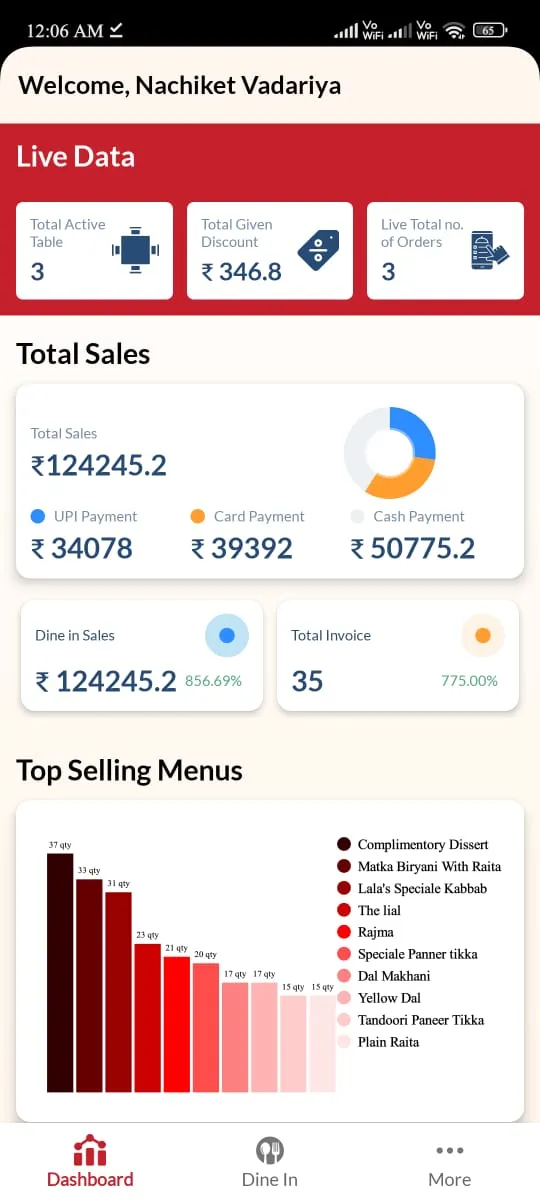
Task: Select the Complimentory Dissert legend swatch
Action: pyautogui.click(x=344, y=845)
